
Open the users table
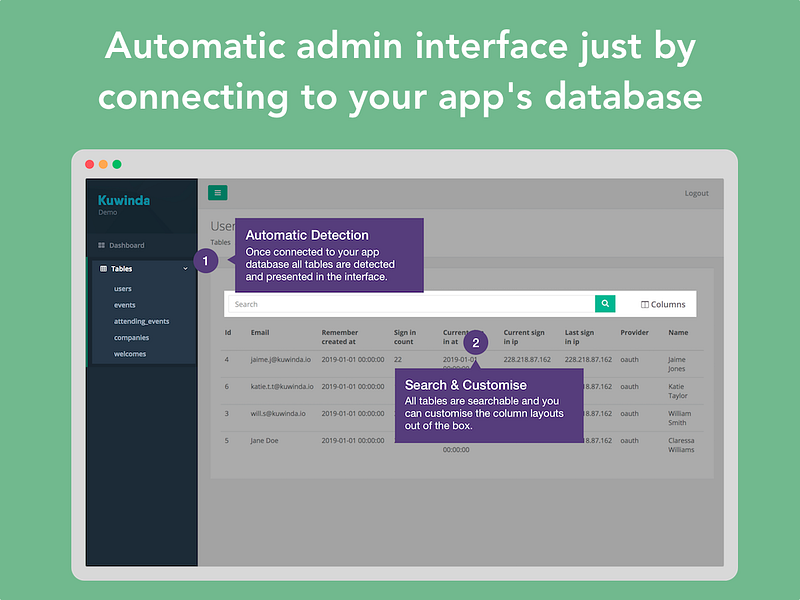coord(122,289)
